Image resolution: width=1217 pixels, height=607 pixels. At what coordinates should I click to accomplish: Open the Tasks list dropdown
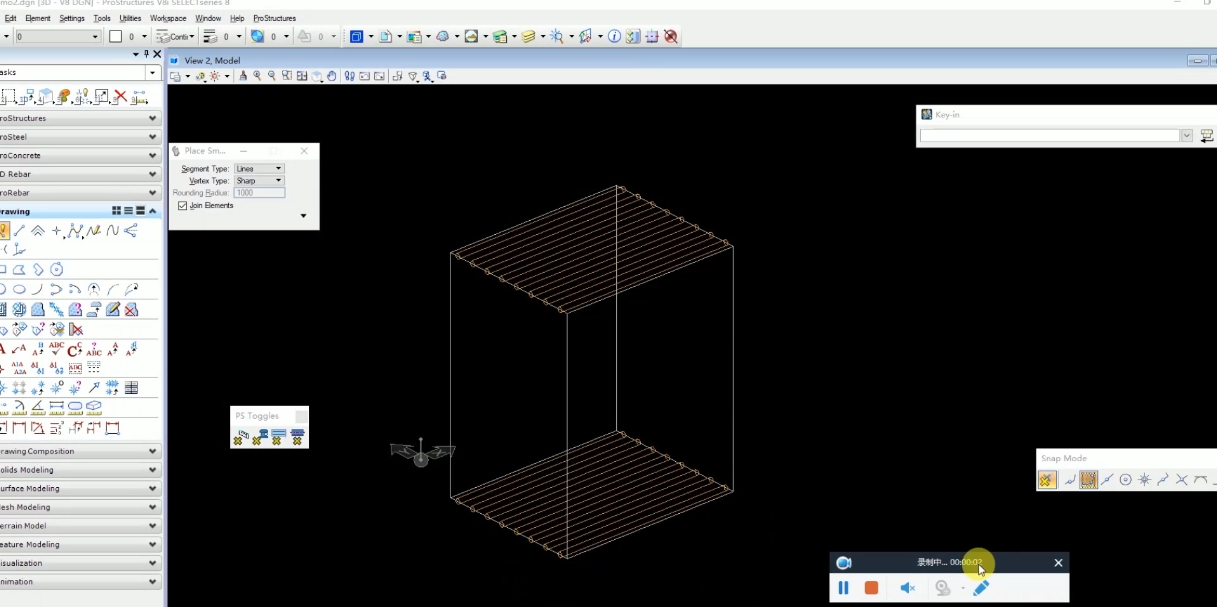[152, 73]
